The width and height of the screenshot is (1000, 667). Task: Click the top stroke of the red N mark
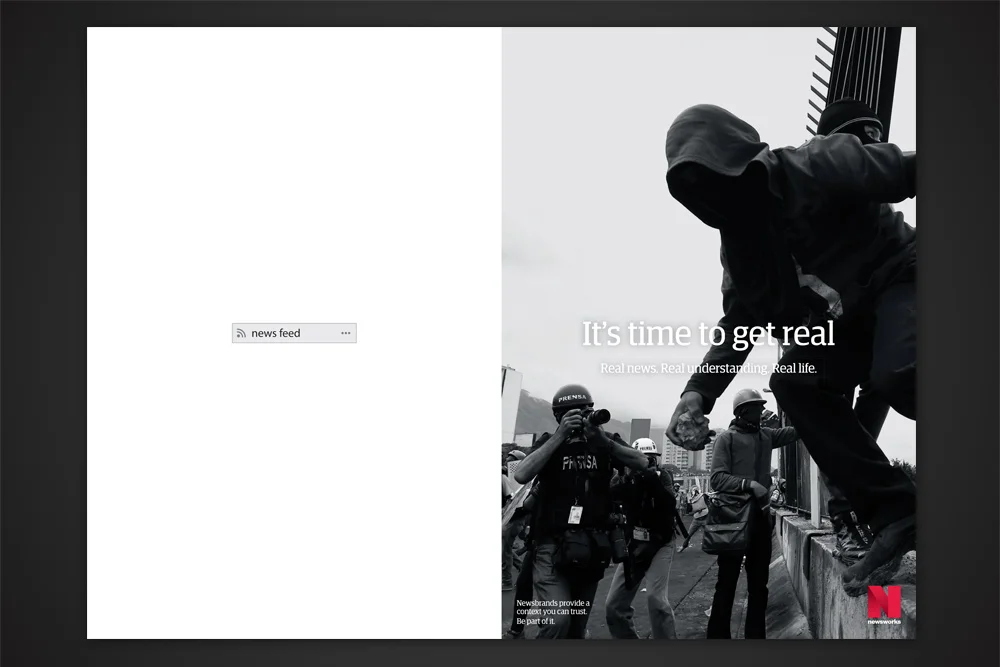click(x=878, y=589)
